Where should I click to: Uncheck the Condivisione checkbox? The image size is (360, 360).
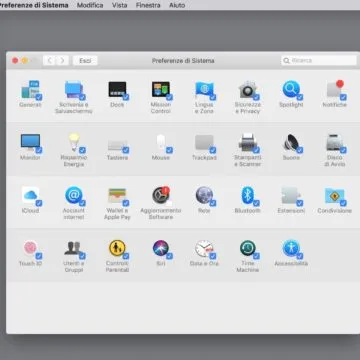click(343, 203)
